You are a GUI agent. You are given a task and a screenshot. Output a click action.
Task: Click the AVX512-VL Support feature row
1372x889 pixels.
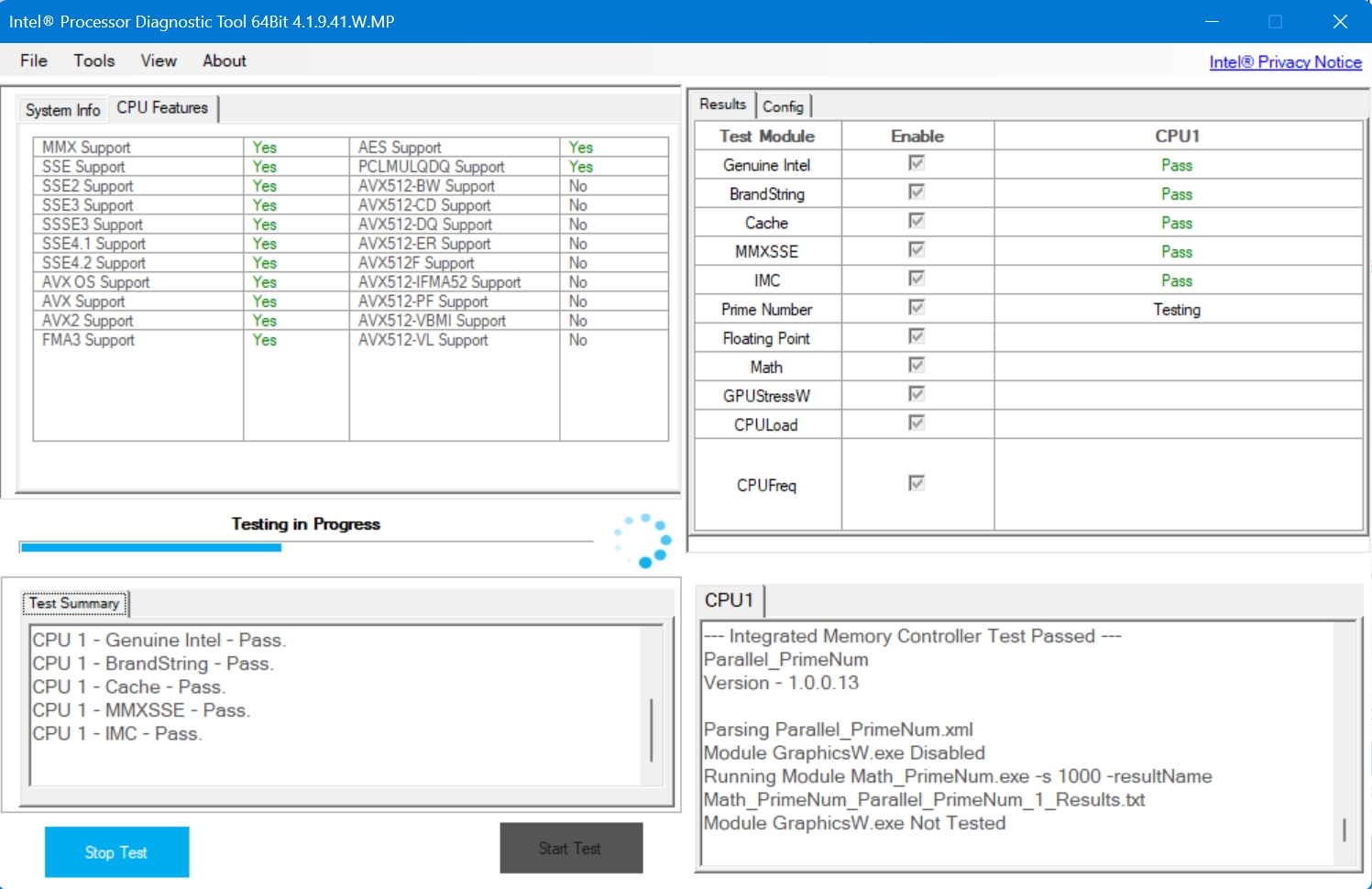click(x=509, y=340)
